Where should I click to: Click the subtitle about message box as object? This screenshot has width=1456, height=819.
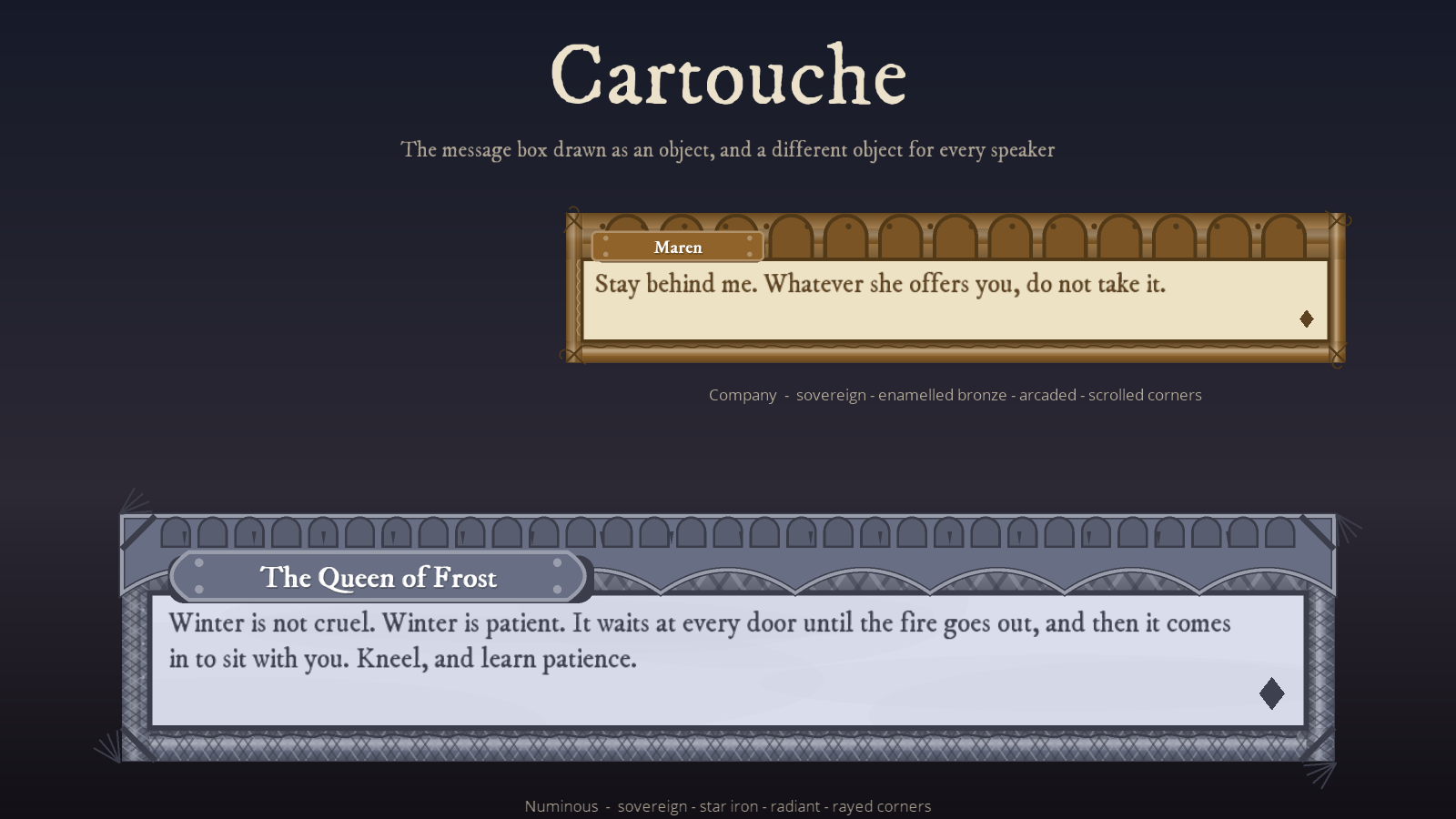pos(728,150)
